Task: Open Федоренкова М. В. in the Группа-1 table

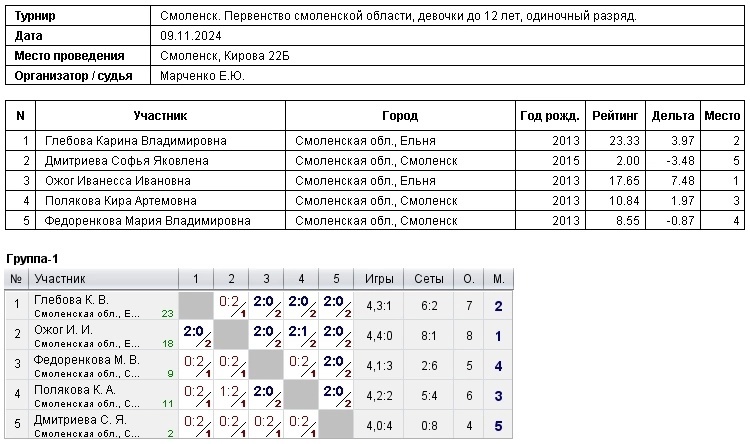Action: tap(86, 359)
